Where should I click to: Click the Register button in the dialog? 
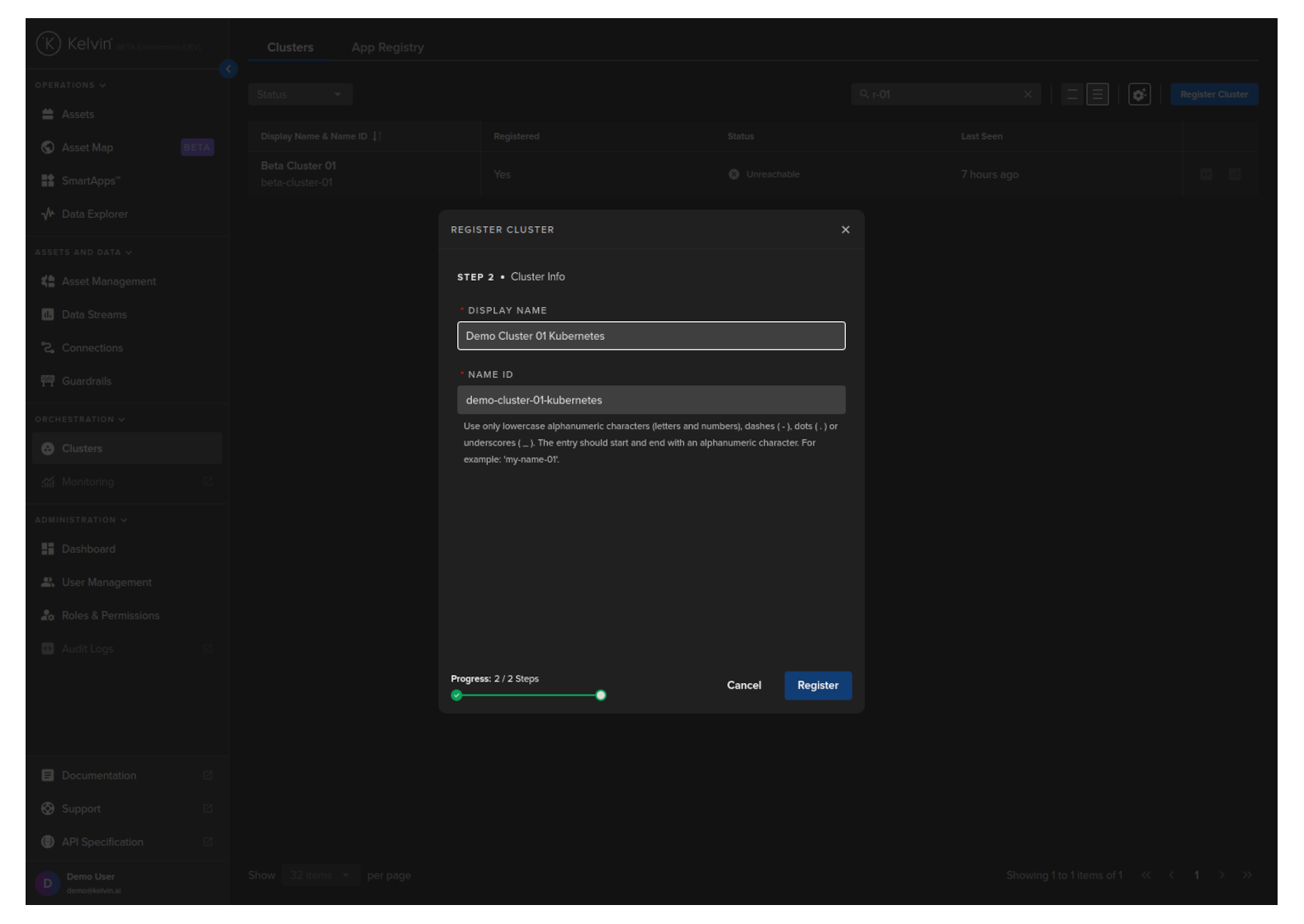pyautogui.click(x=817, y=686)
